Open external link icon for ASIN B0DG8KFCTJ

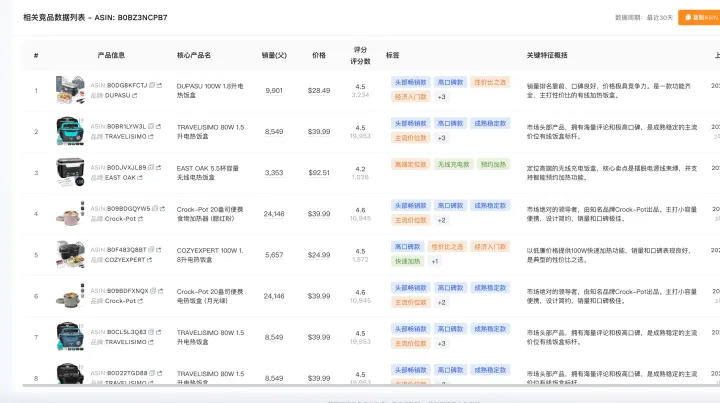[159, 85]
